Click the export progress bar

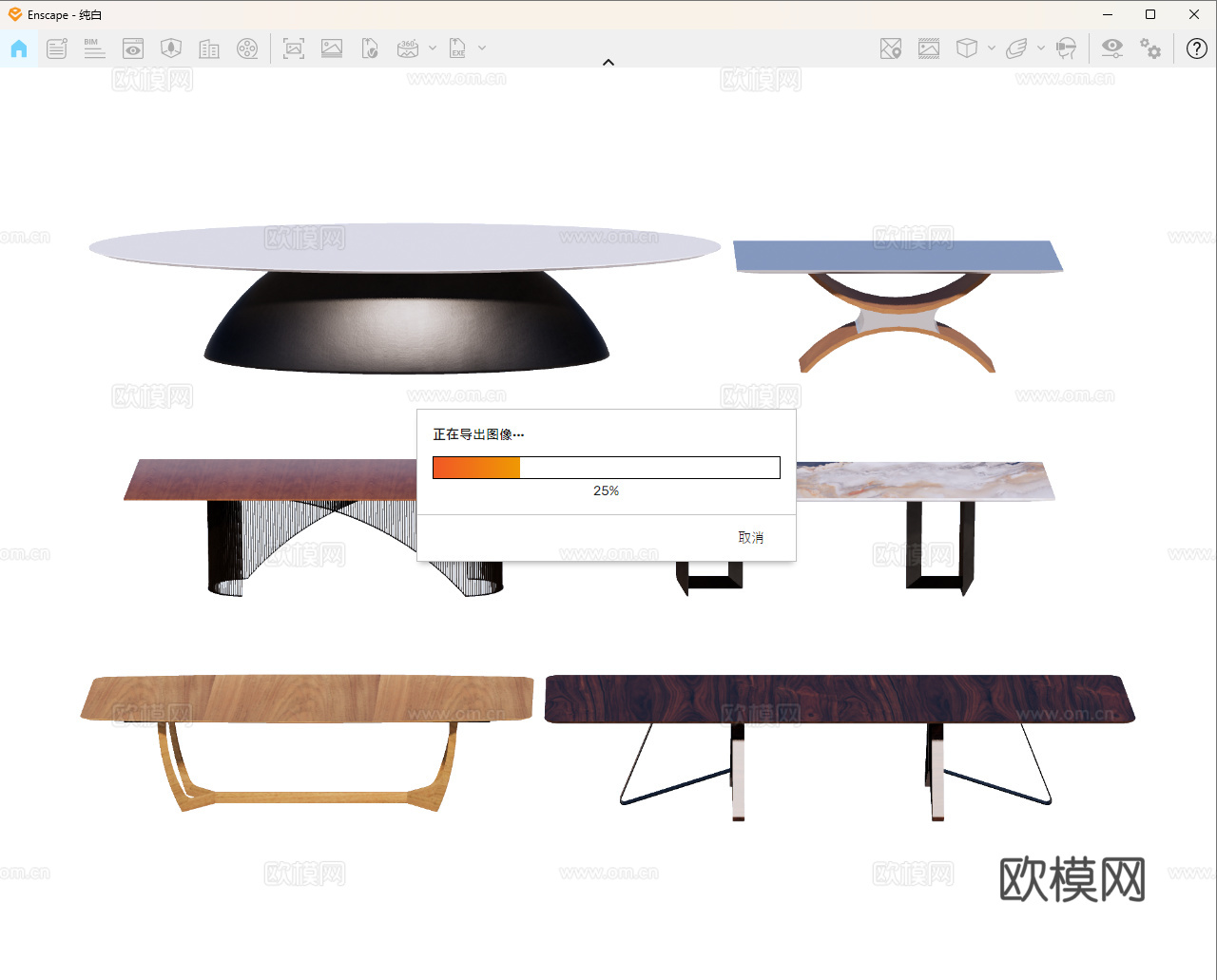[607, 468]
